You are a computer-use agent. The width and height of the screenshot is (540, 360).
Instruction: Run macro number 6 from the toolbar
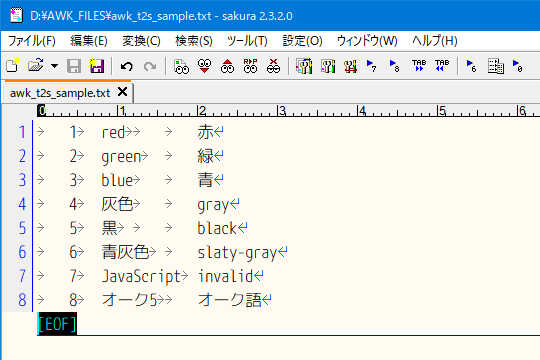click(x=471, y=65)
